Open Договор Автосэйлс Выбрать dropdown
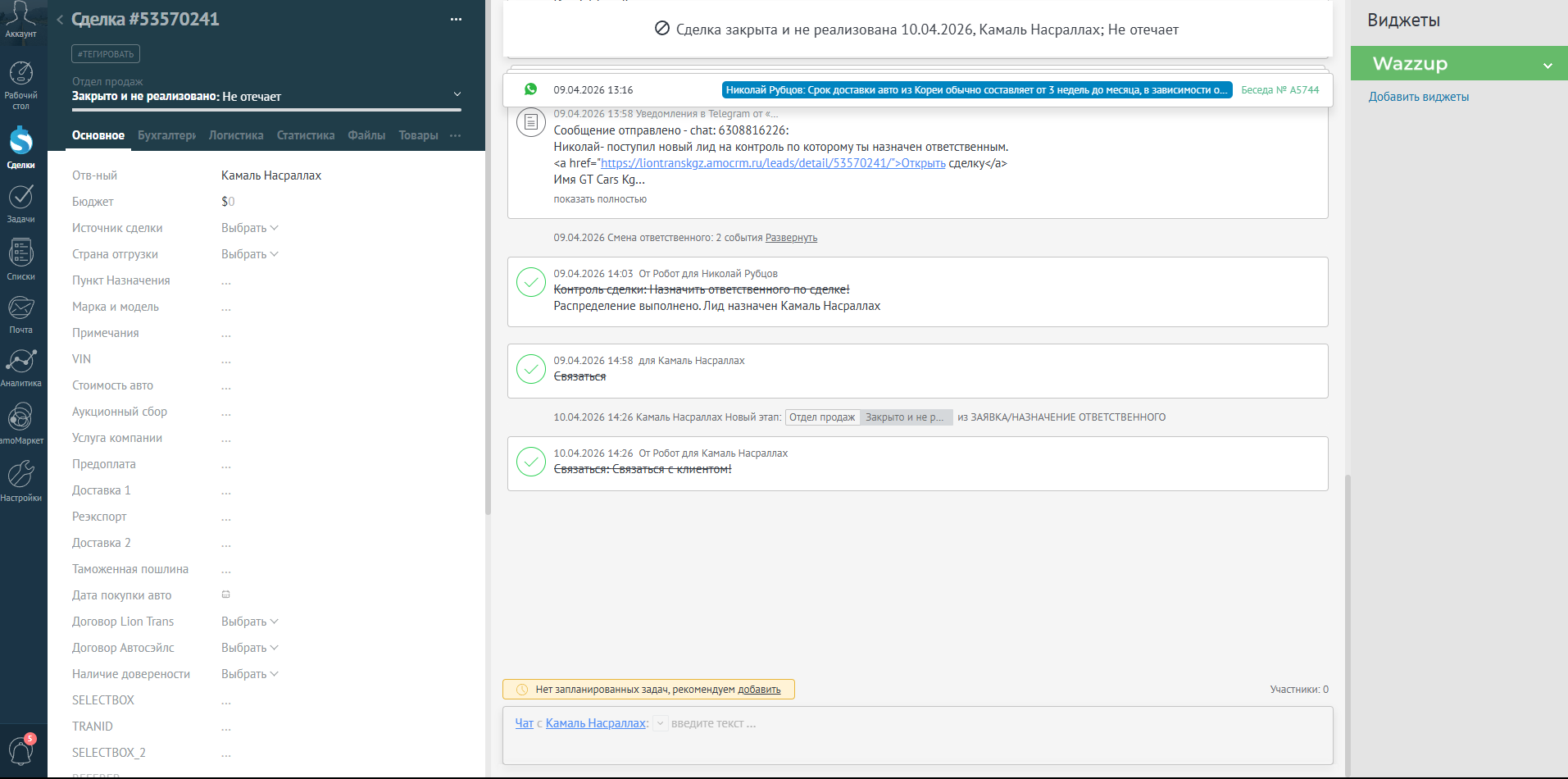This screenshot has height=779, width=1568. pyautogui.click(x=250, y=648)
